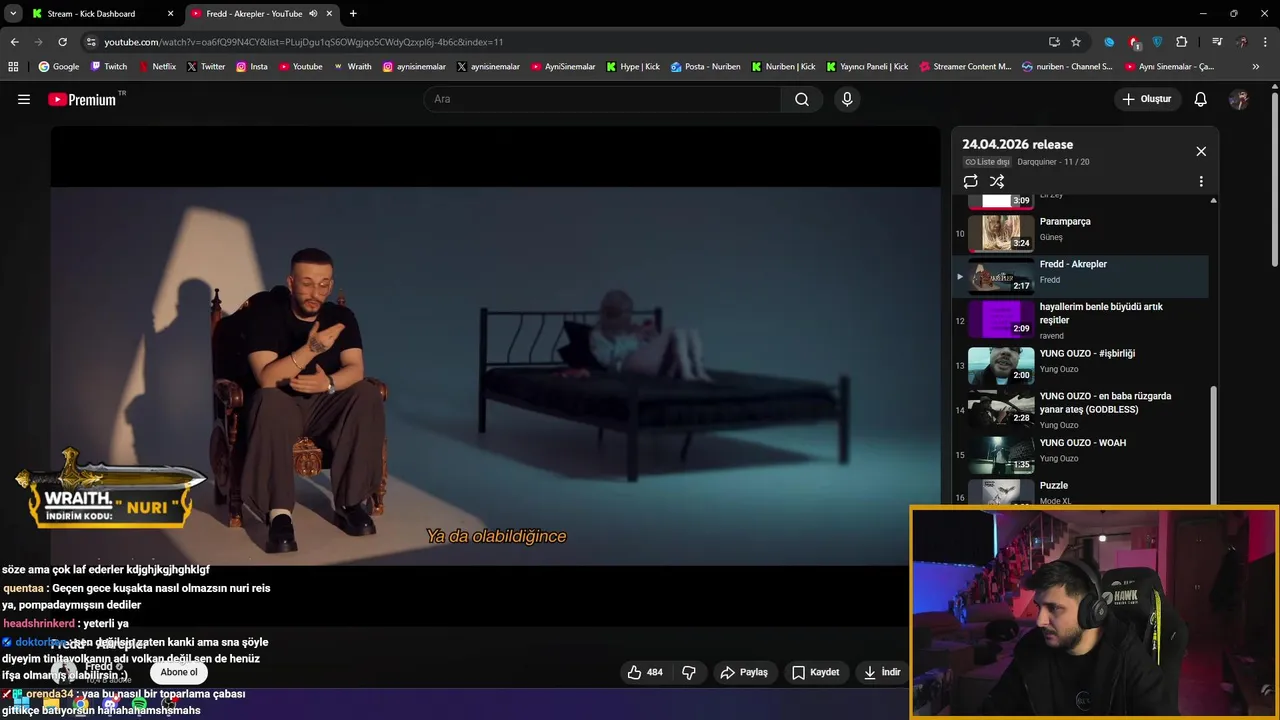Close the Kick Dashboard tab
Screen dimensions: 1280x720
(170, 14)
